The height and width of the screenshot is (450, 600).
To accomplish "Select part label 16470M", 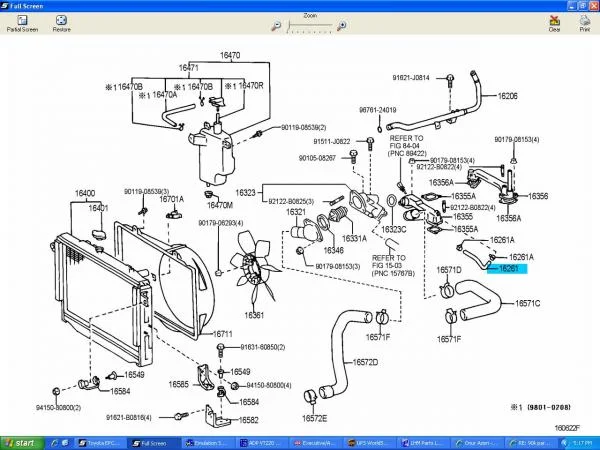I will pyautogui.click(x=220, y=205).
